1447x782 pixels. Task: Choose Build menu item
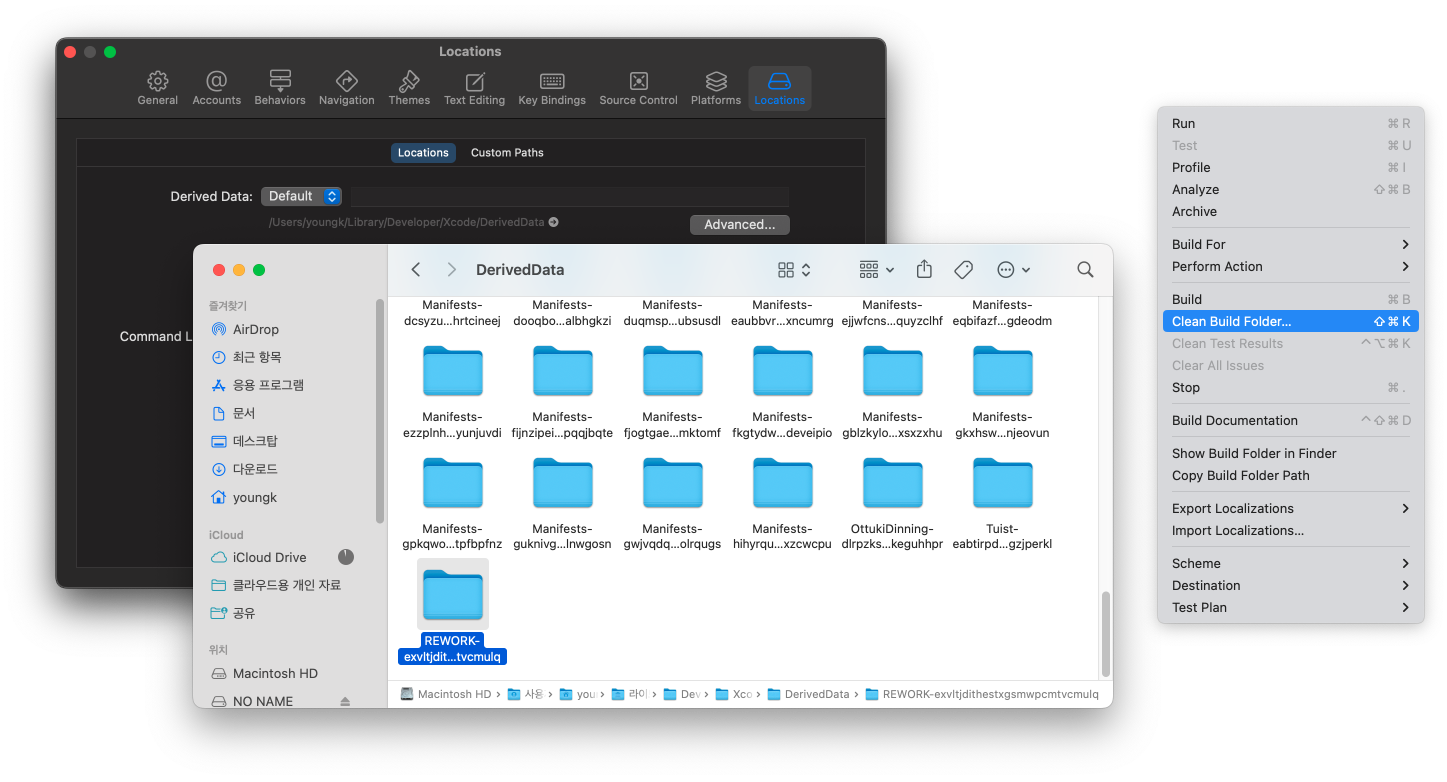[x=1291, y=299]
